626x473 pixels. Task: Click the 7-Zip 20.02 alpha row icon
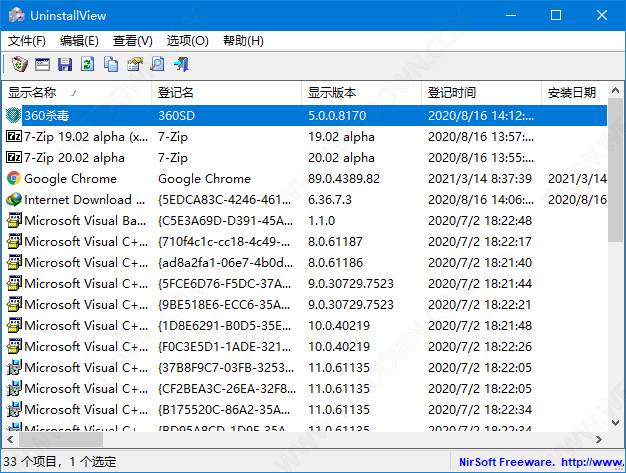[x=14, y=157]
